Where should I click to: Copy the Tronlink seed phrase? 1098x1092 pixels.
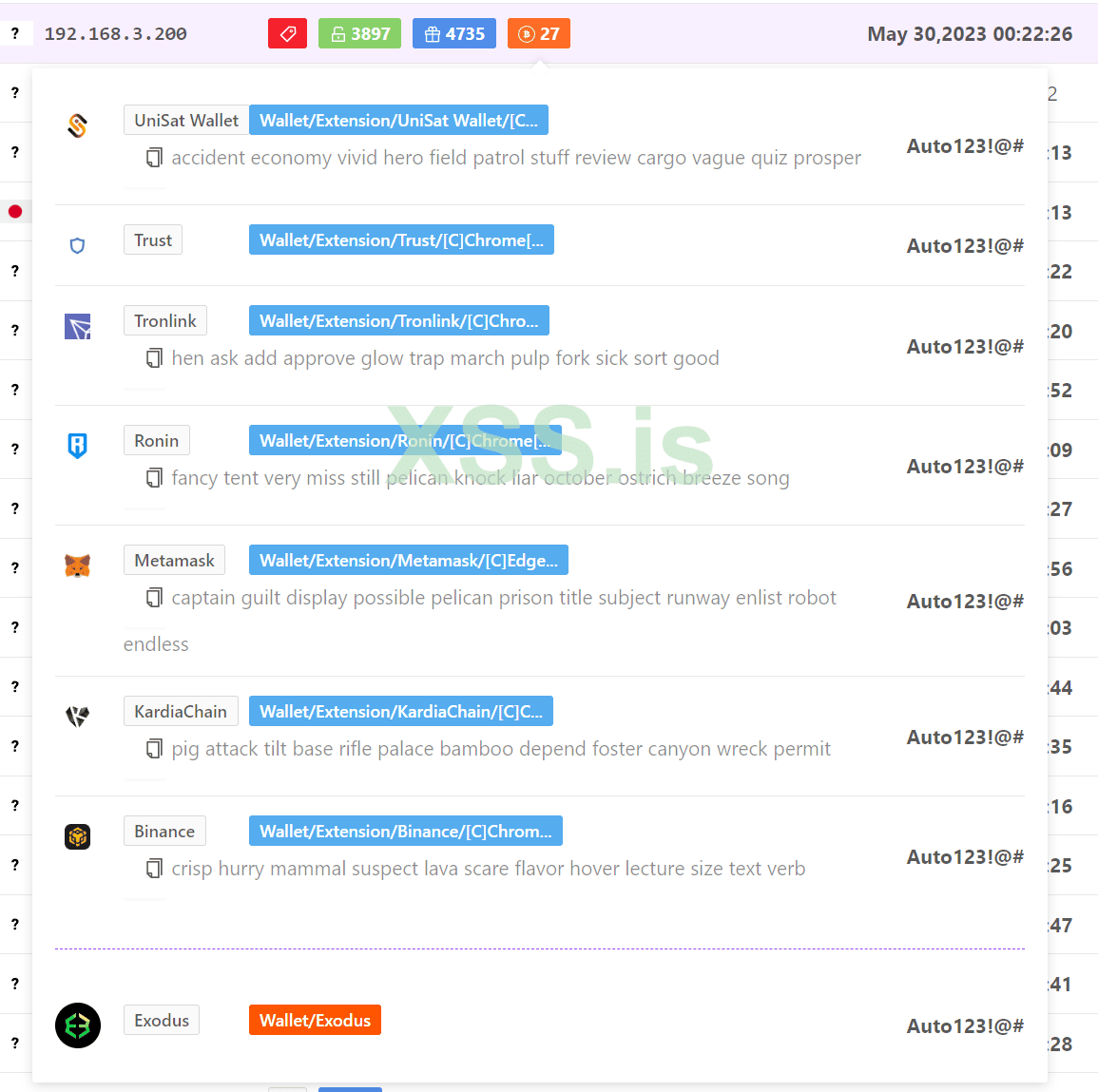point(154,358)
